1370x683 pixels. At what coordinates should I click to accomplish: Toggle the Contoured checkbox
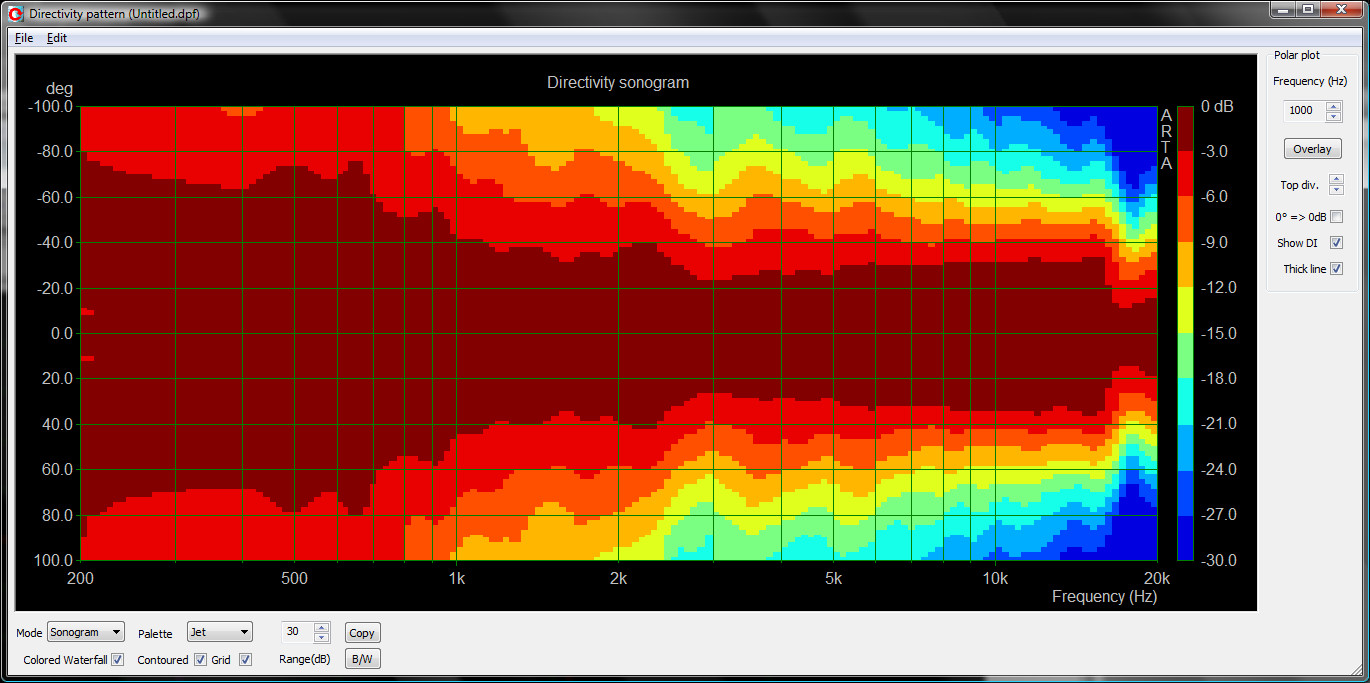coord(200,660)
